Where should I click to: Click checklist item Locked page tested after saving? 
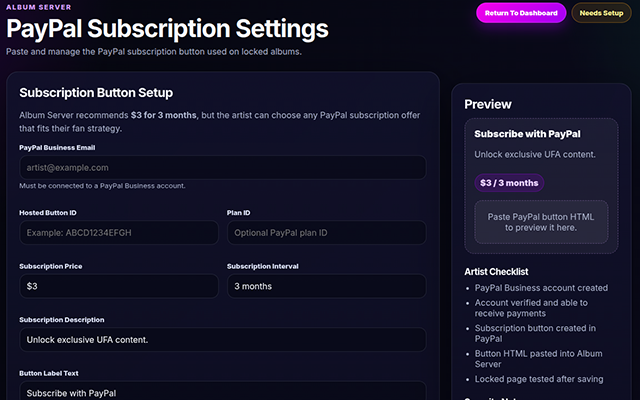point(539,379)
